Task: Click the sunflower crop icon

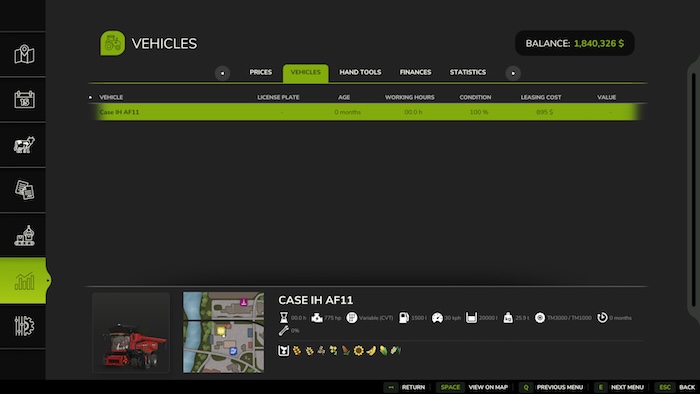Action: [x=358, y=351]
